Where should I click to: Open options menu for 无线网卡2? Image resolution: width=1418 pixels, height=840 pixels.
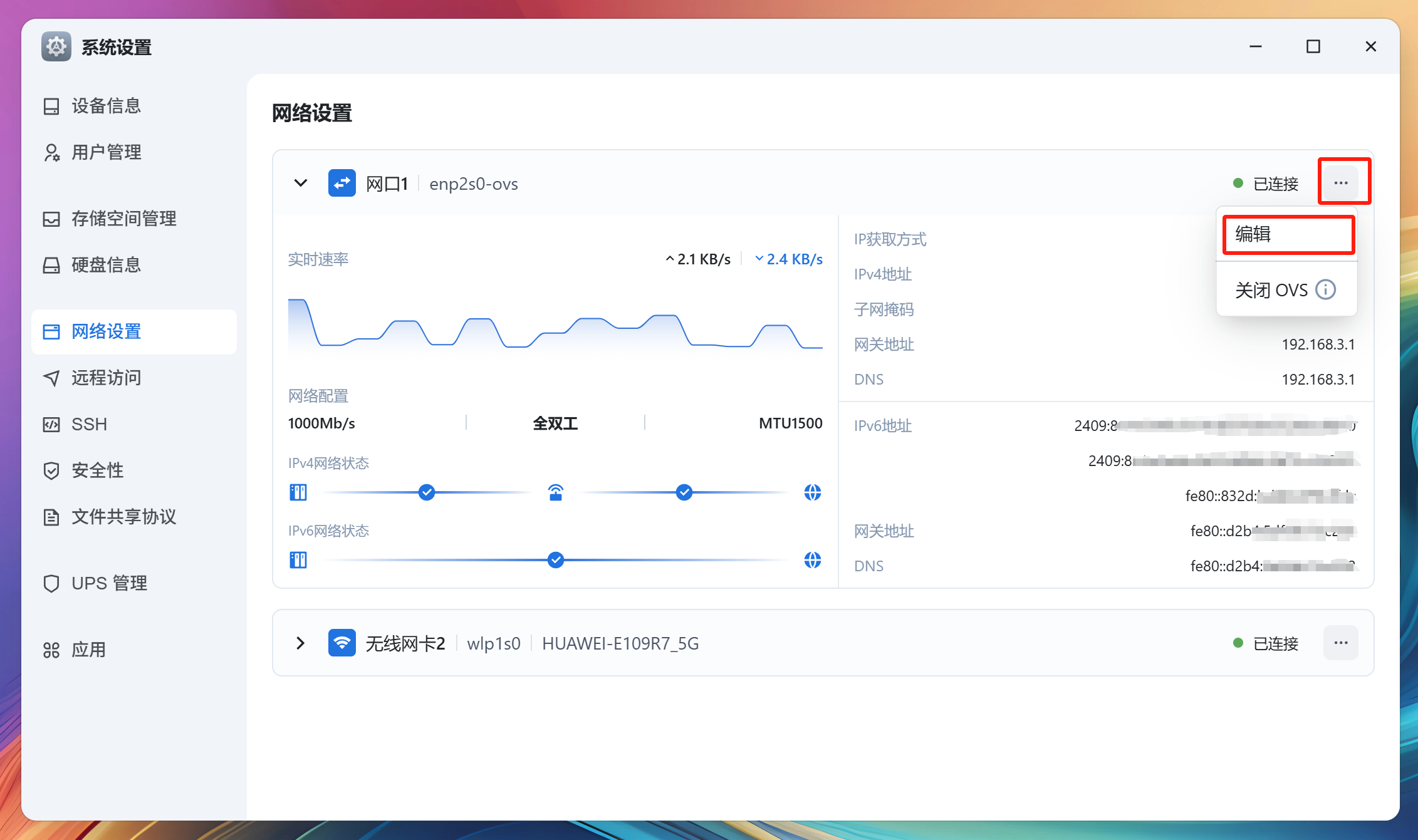(x=1340, y=643)
